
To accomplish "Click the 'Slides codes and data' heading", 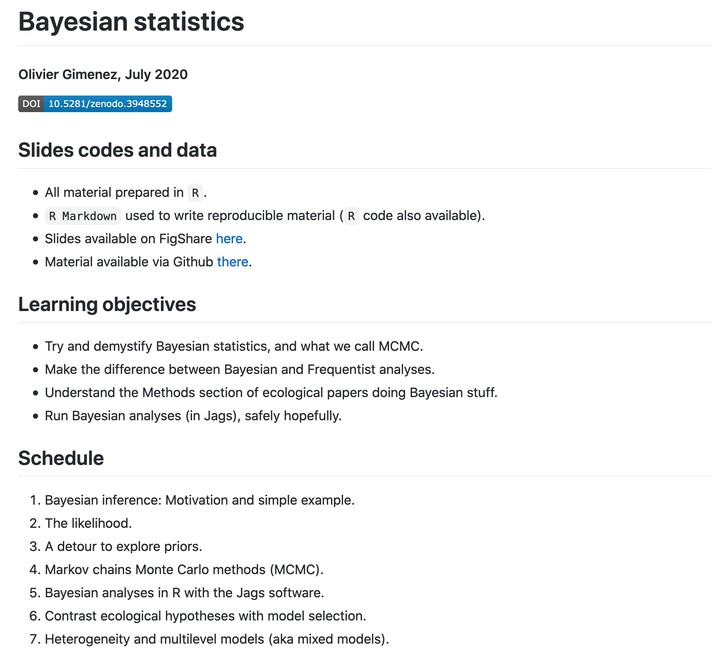I will point(118,150).
